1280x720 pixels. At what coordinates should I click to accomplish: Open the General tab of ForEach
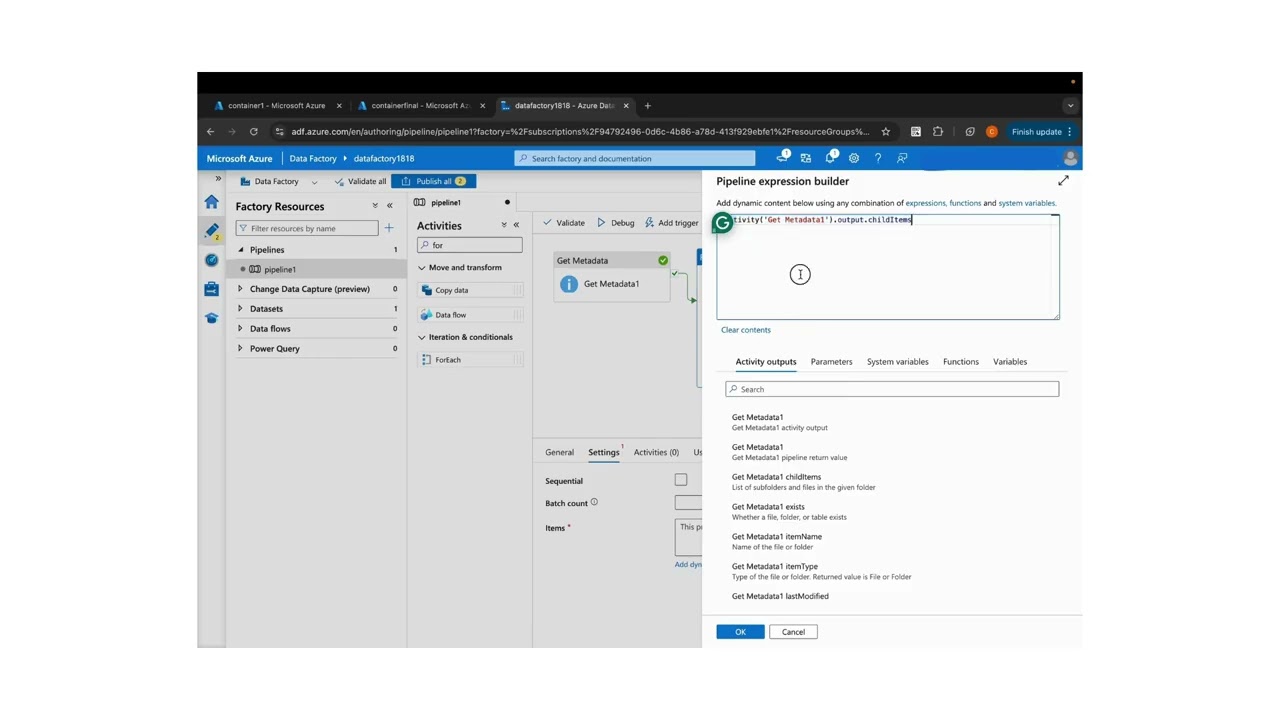[x=559, y=452]
